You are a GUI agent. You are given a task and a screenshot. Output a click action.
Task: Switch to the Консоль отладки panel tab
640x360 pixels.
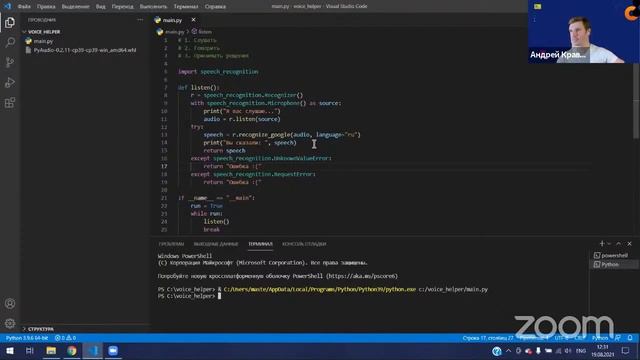pos(304,244)
